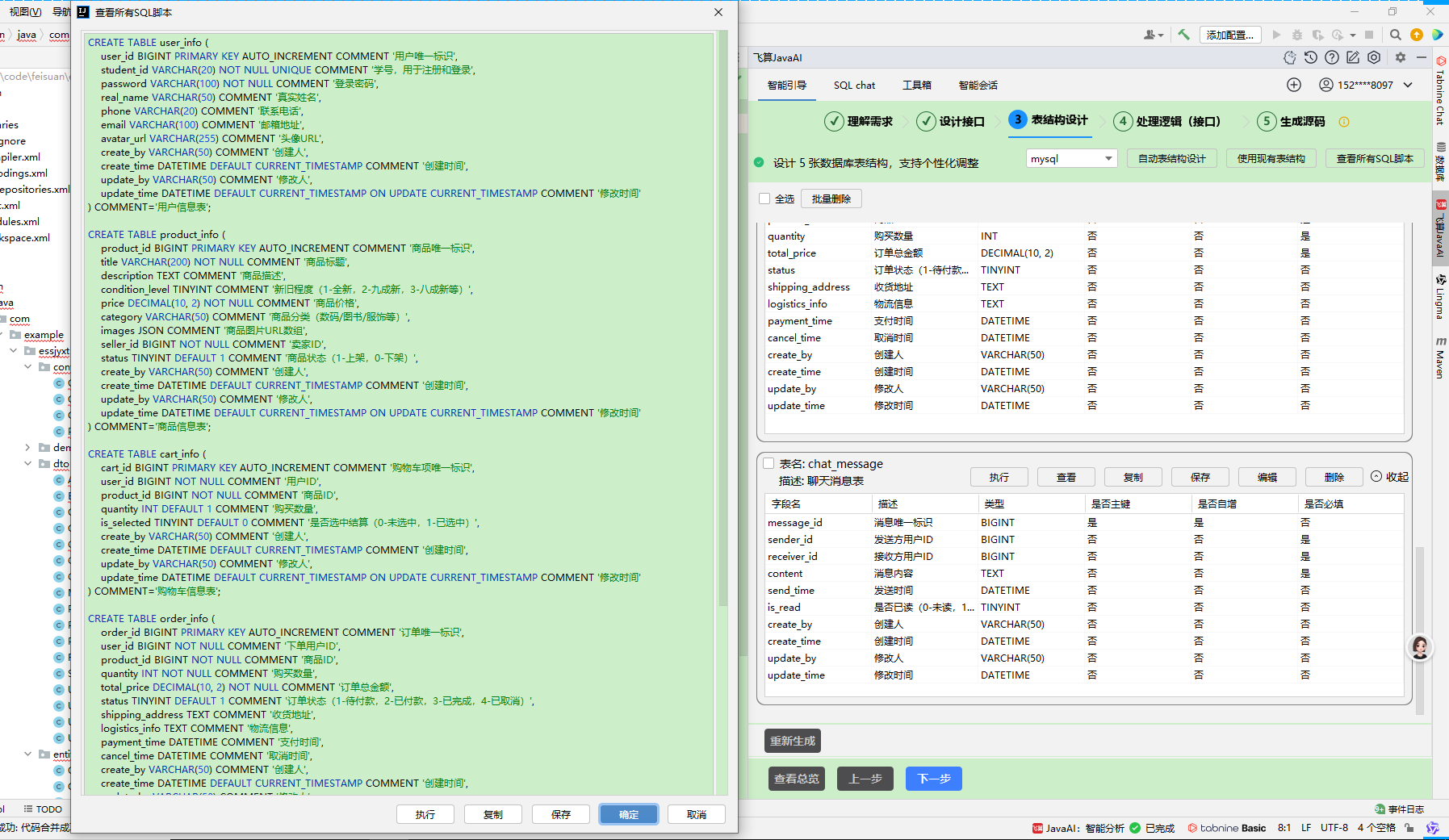Switch to the 智能引导 tab
This screenshot has height=840, width=1449.
tap(787, 85)
